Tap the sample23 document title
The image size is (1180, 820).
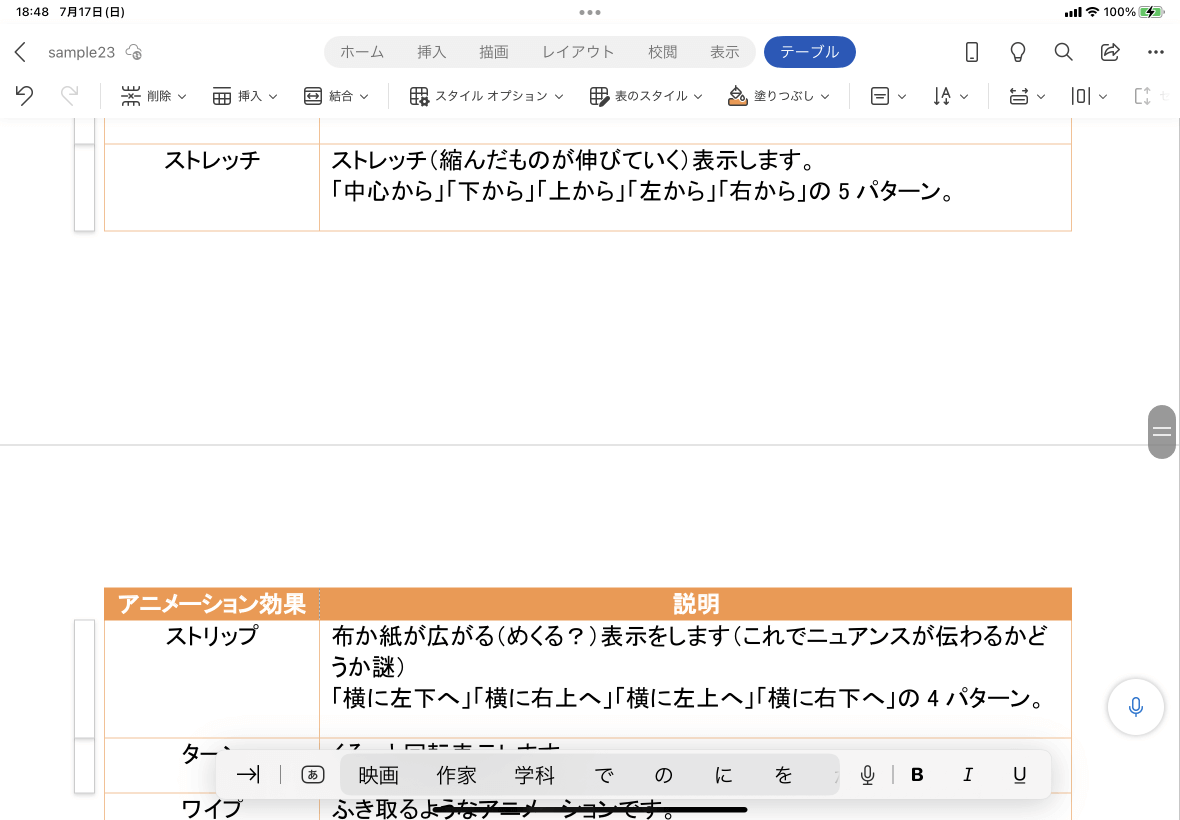pos(81,52)
